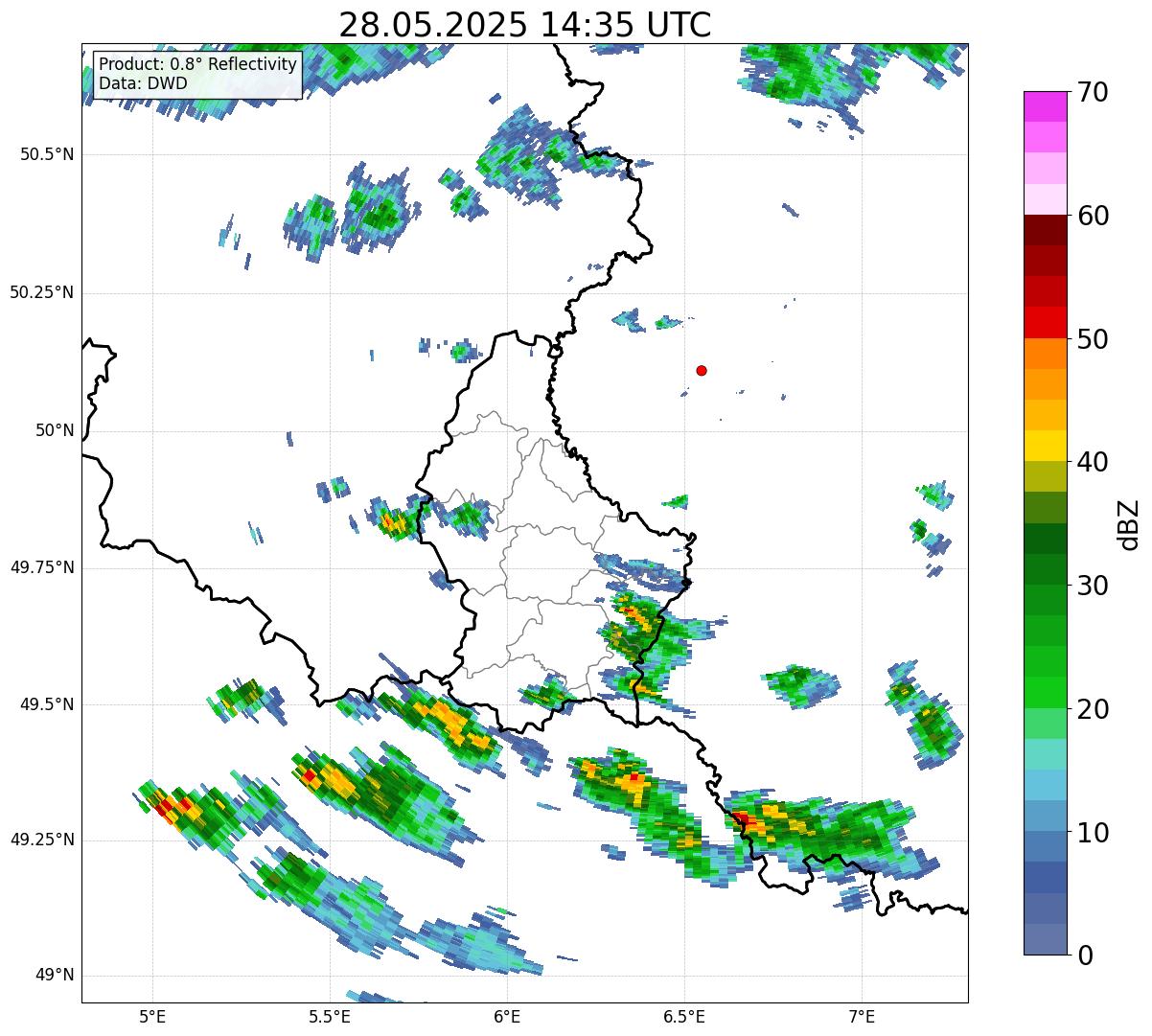Screen dimensions: 1152x1036
Task: Click the red station marker dot
Action: [702, 370]
